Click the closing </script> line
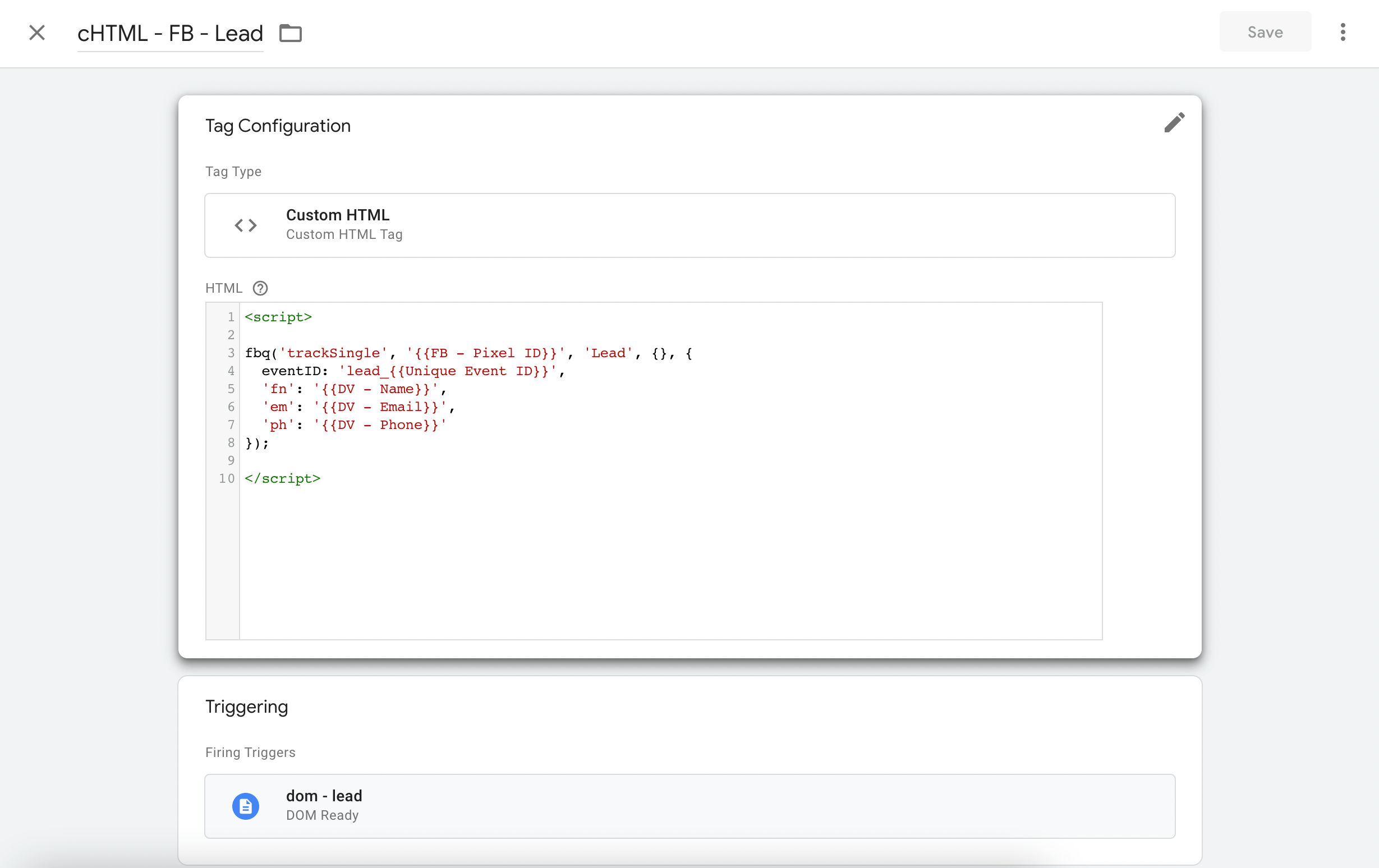 click(282, 478)
